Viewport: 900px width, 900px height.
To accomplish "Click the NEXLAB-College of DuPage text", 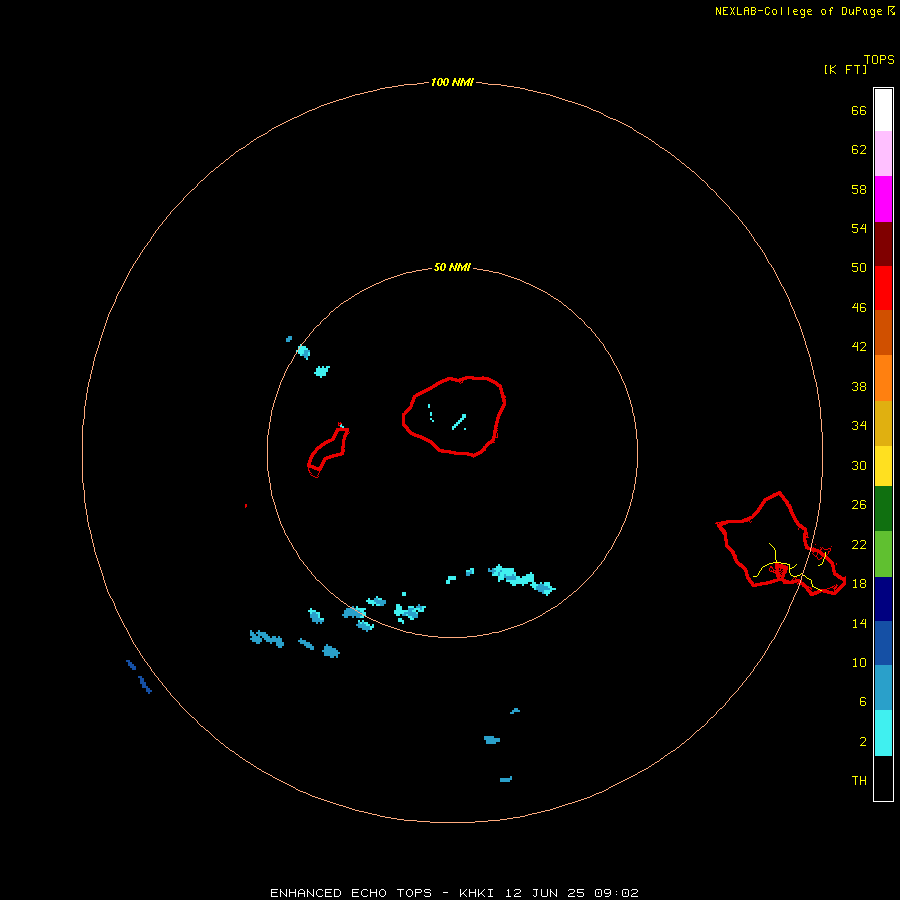I will pyautogui.click(x=798, y=11).
